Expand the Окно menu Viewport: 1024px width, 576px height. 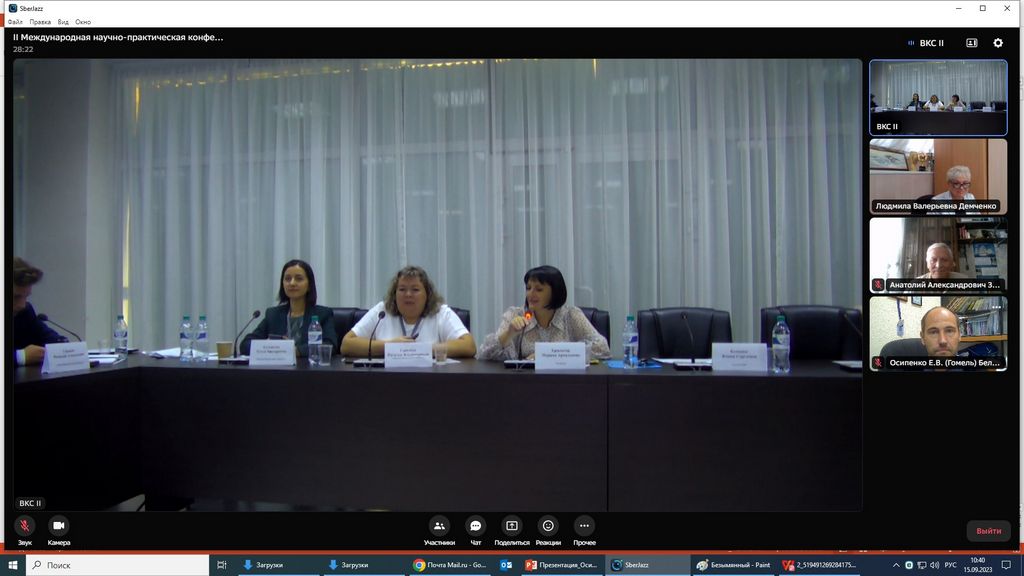tap(83, 21)
